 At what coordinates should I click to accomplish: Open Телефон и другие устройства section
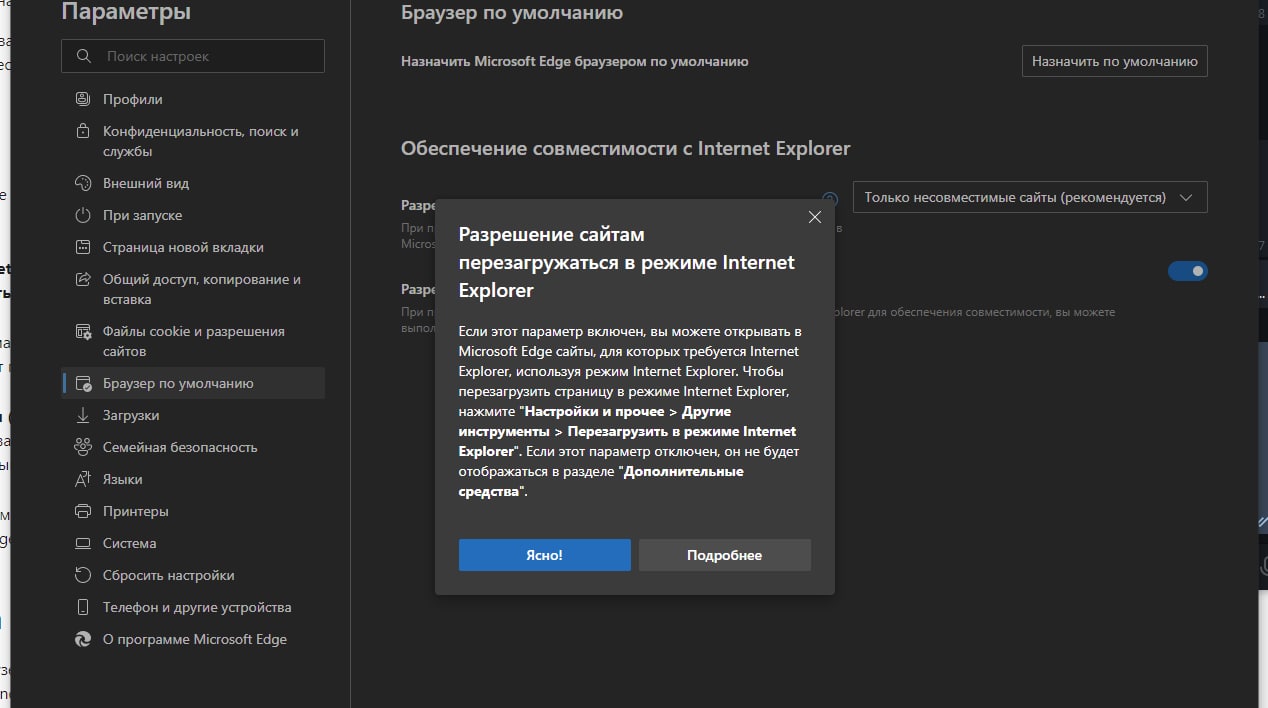[193, 607]
